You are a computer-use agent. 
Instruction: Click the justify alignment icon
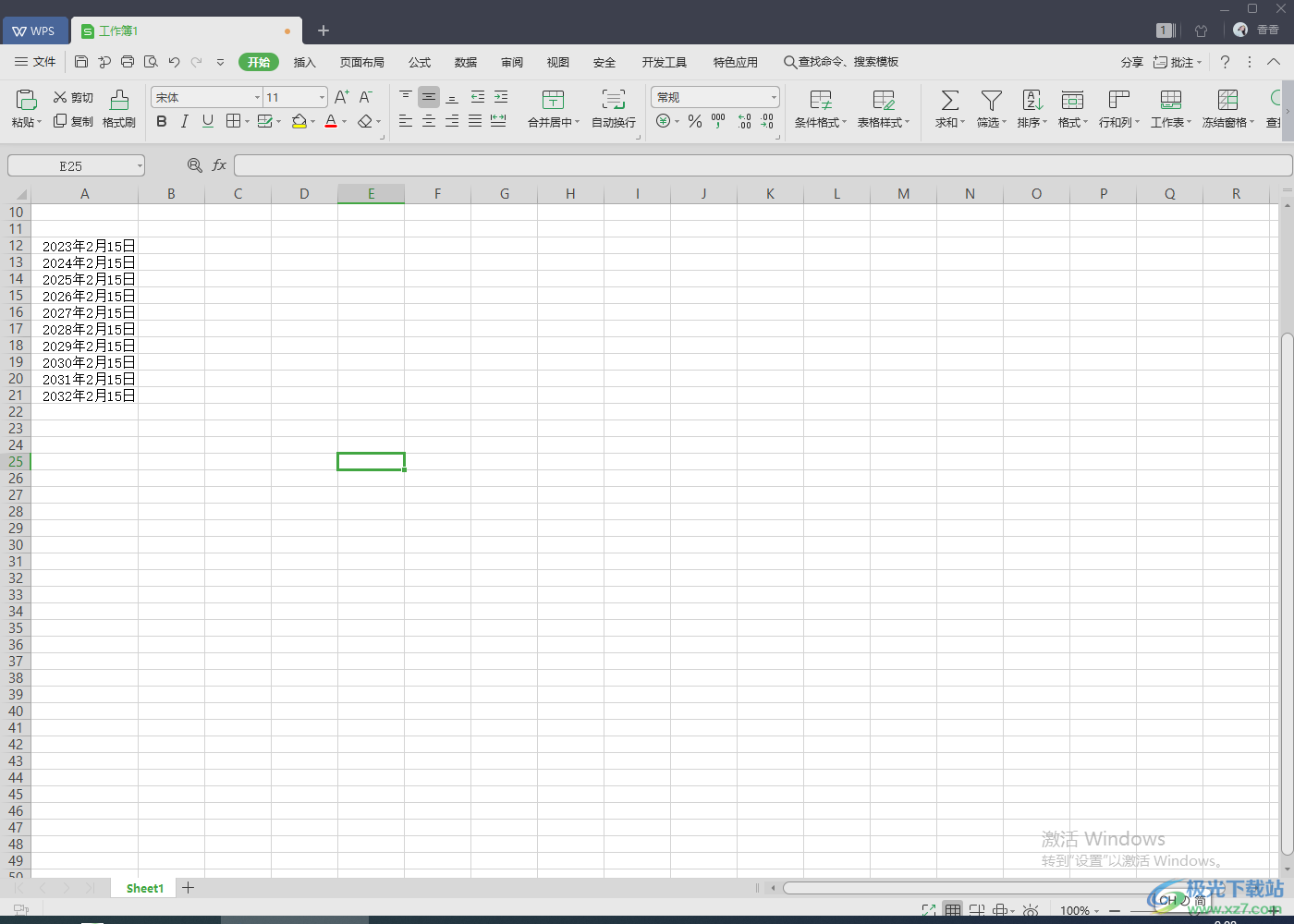[x=475, y=121]
